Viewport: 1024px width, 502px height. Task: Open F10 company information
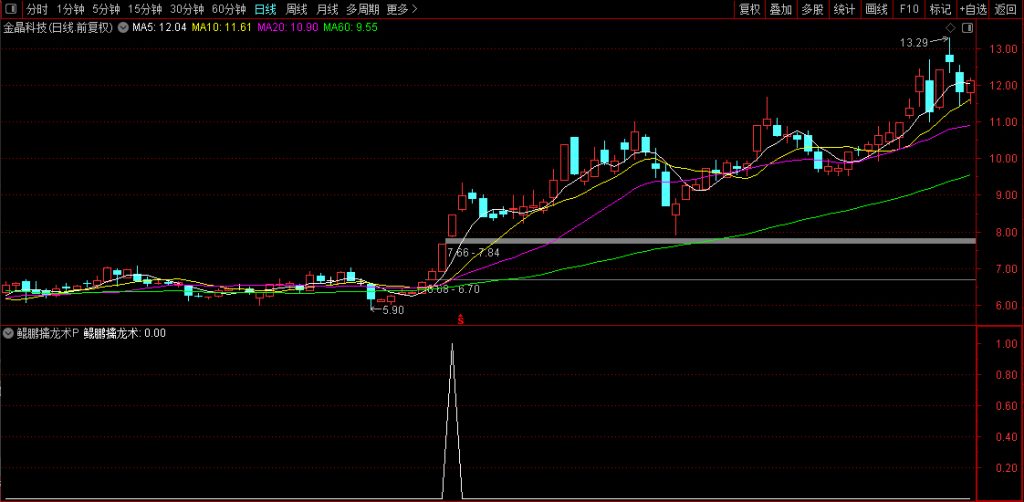coord(908,9)
